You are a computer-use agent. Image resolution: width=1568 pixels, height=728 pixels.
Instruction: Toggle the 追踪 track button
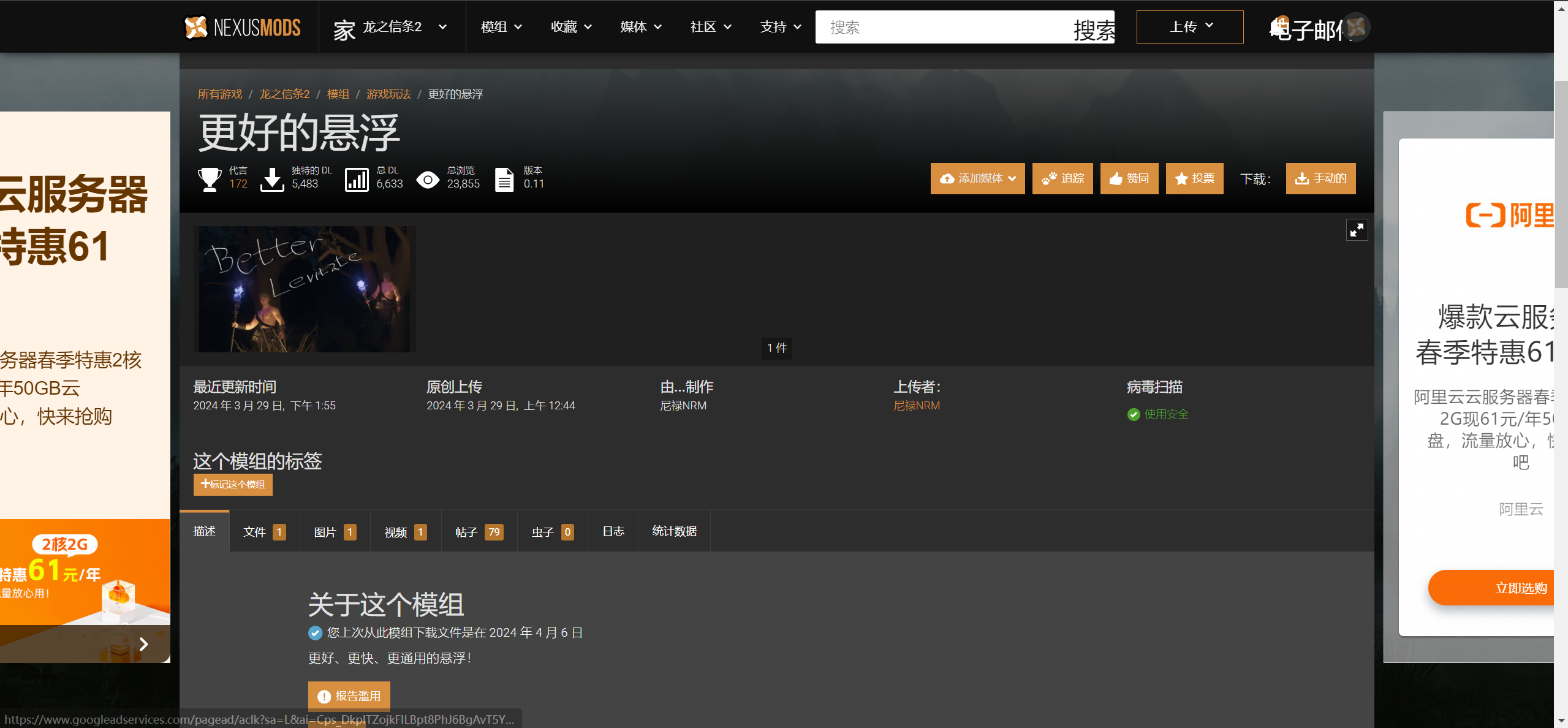coord(1062,178)
